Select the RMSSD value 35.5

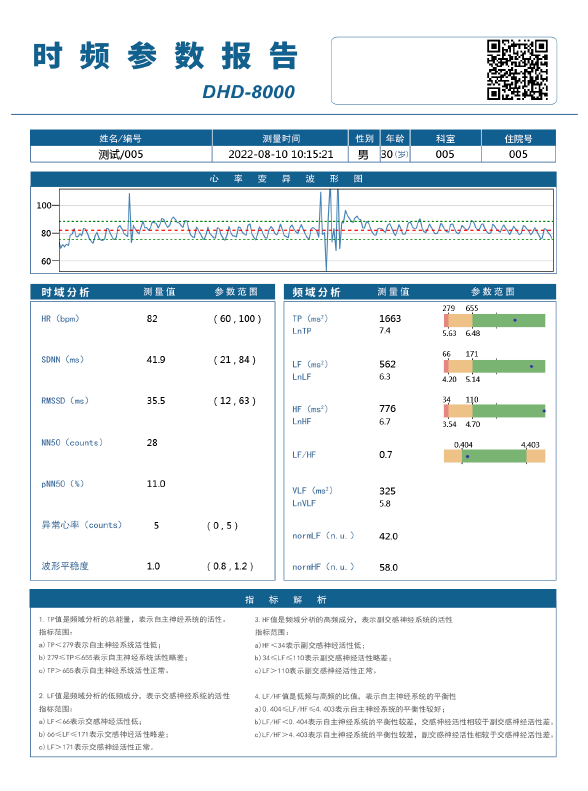click(156, 401)
